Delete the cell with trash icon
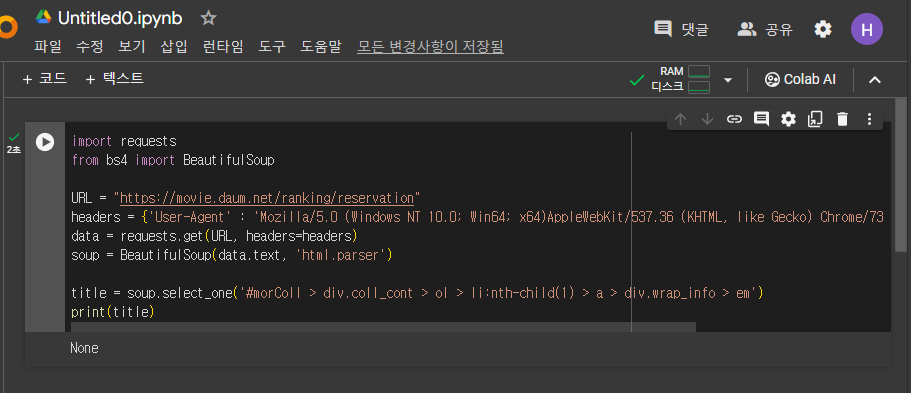 pyautogui.click(x=842, y=119)
